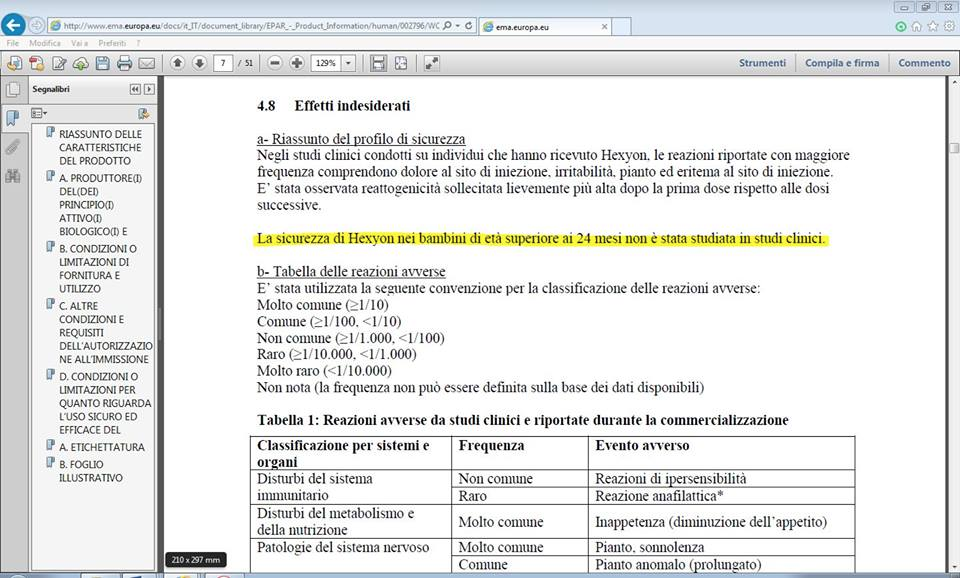Zoom out with the minus button
Viewport: 960px width, 578px height.
(275, 63)
